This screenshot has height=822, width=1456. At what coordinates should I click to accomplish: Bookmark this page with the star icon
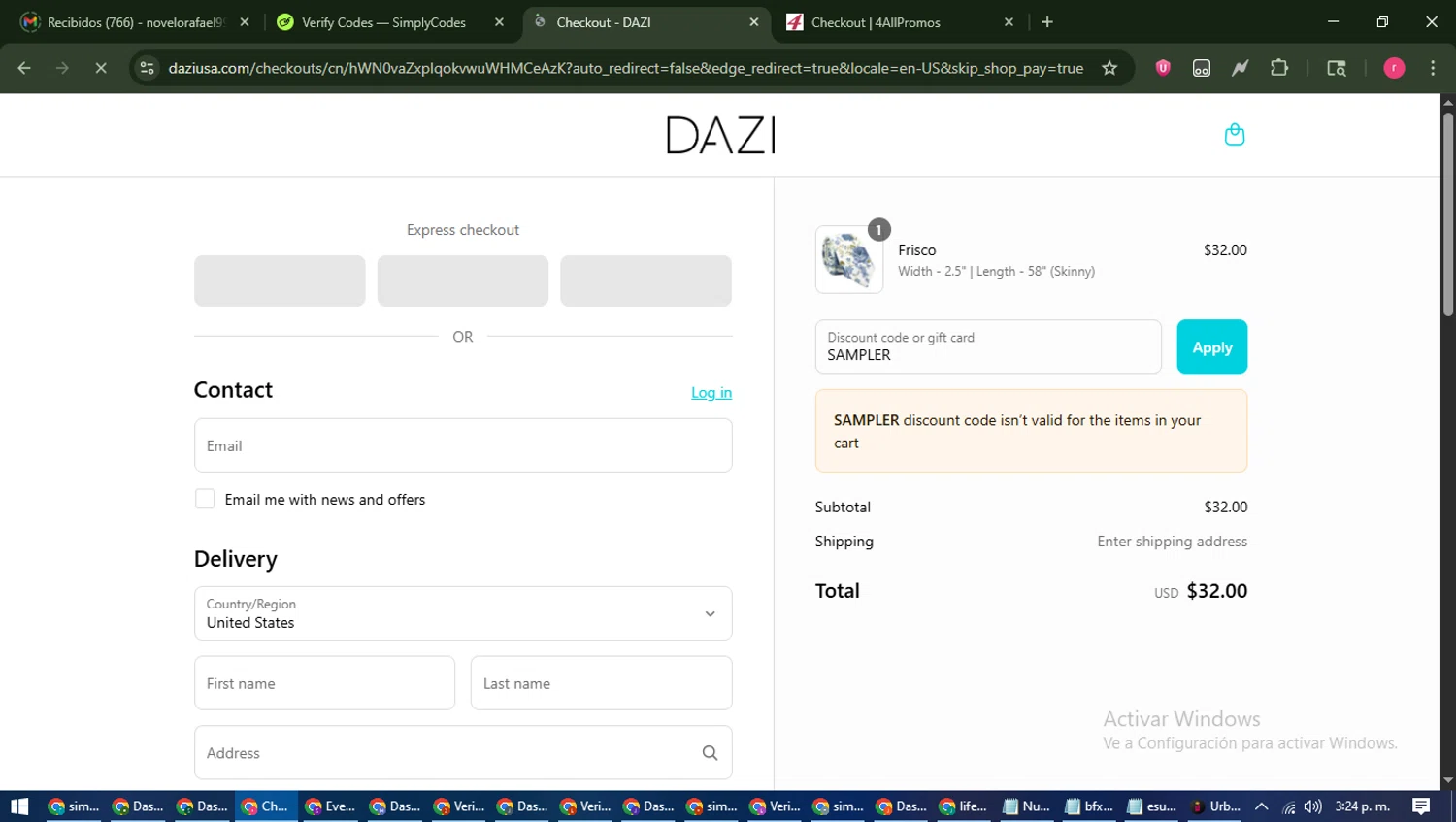[1109, 68]
